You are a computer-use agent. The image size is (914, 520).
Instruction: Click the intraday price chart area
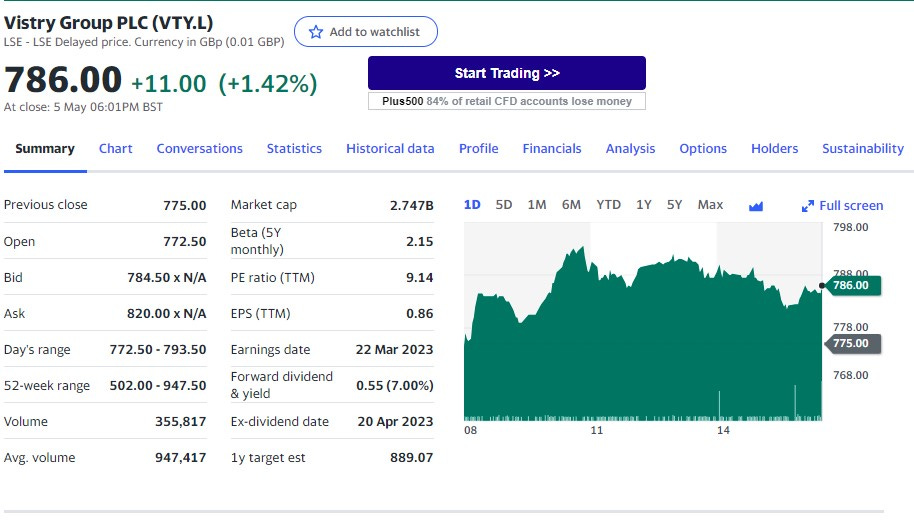(643, 322)
